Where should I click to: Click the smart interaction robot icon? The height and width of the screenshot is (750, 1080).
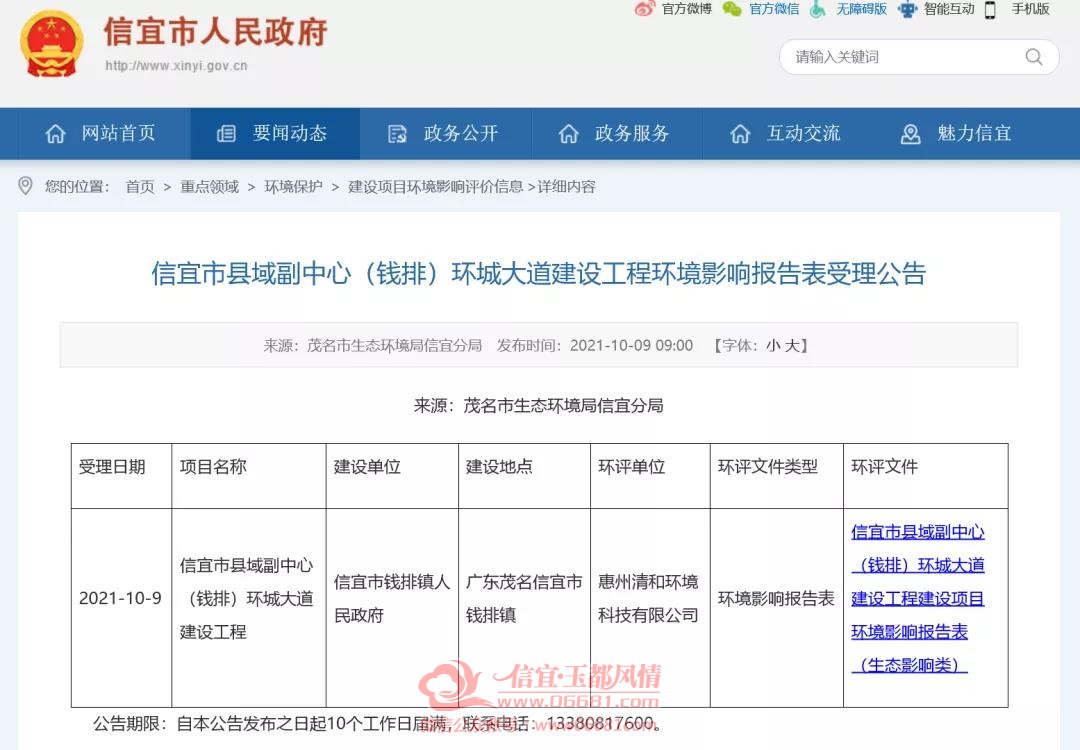tap(908, 9)
